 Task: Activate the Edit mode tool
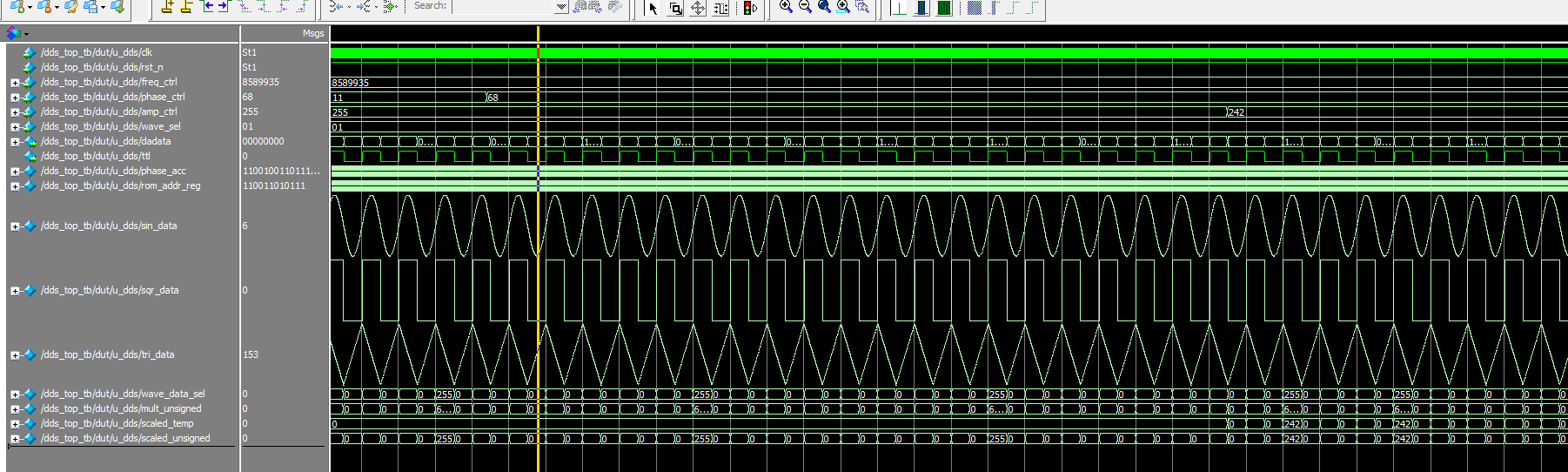tap(721, 8)
